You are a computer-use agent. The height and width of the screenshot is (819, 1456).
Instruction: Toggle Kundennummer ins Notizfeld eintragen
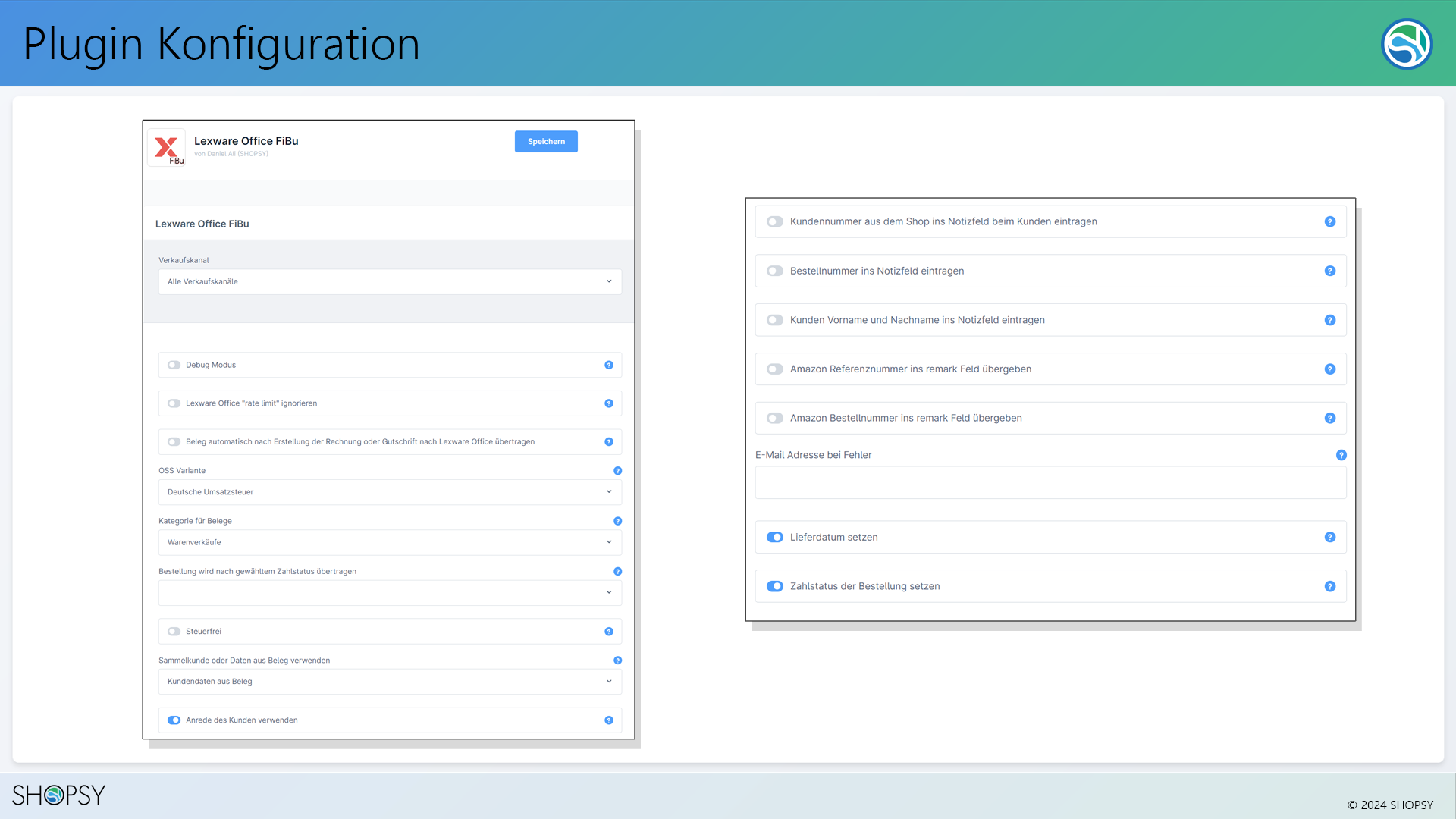click(x=775, y=222)
